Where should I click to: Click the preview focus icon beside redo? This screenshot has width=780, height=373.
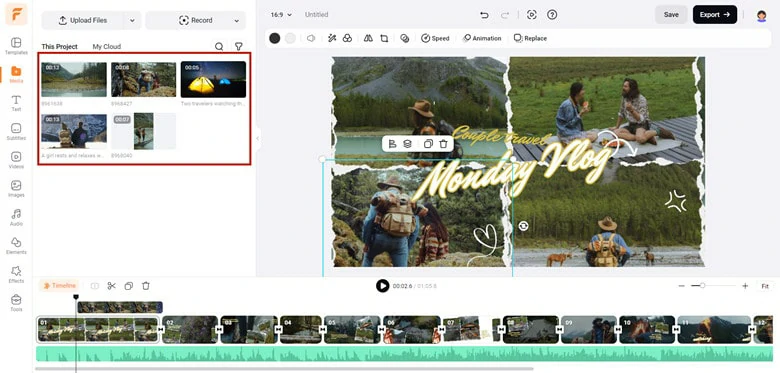pyautogui.click(x=532, y=15)
